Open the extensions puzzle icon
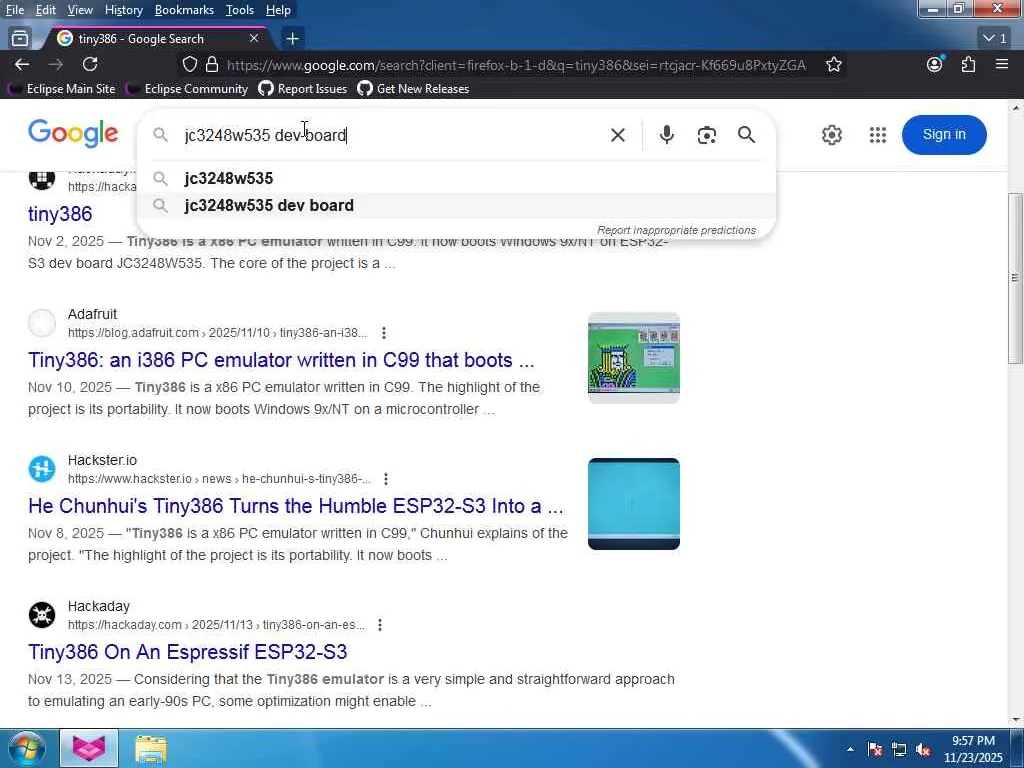This screenshot has width=1024, height=768. pos(968,64)
